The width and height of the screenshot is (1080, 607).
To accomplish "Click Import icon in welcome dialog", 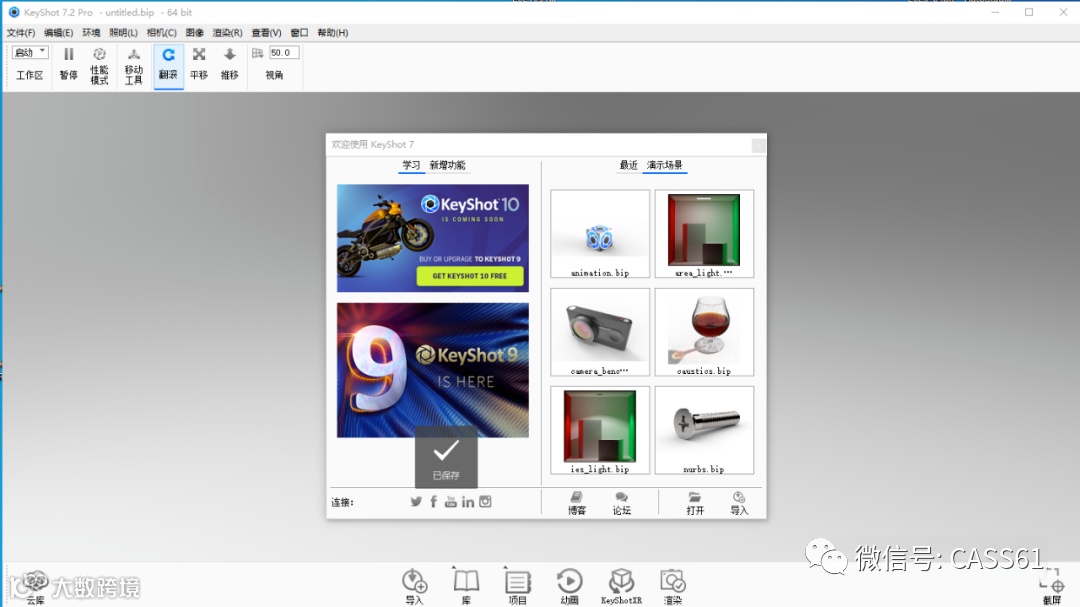I will tap(739, 504).
